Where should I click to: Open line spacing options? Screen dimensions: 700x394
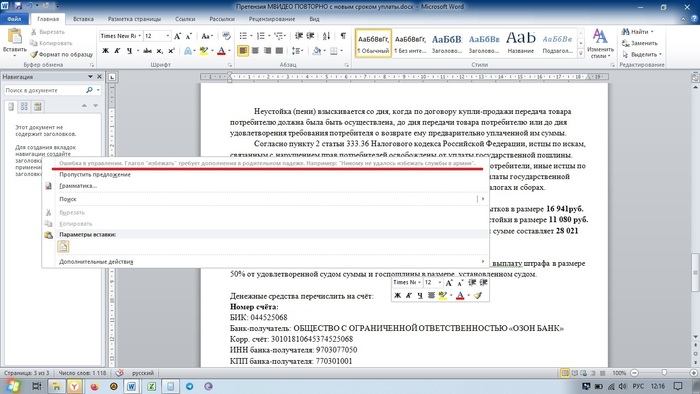coord(297,51)
